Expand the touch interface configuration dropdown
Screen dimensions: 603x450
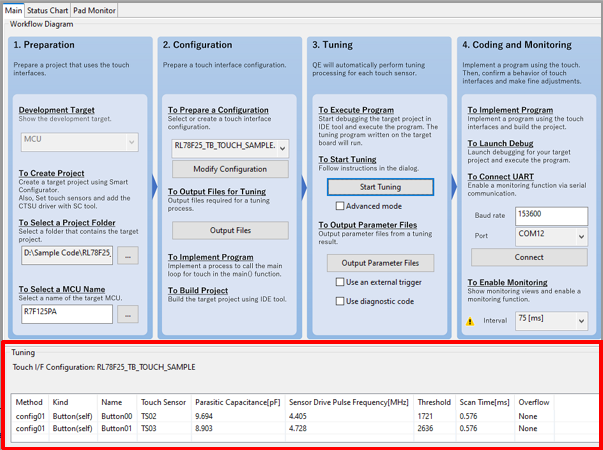(x=229, y=148)
